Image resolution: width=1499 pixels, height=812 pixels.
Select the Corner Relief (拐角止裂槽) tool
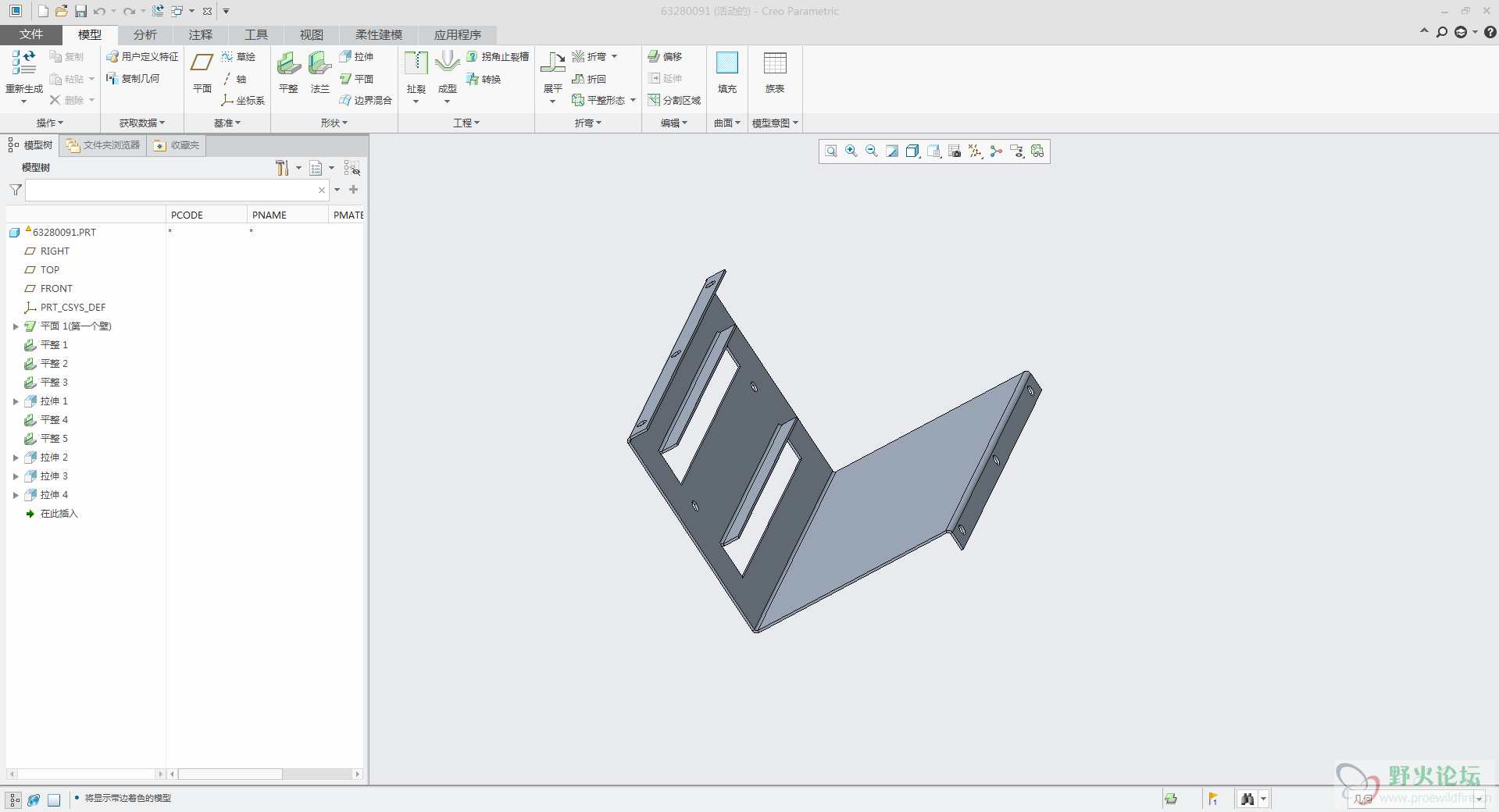point(498,56)
